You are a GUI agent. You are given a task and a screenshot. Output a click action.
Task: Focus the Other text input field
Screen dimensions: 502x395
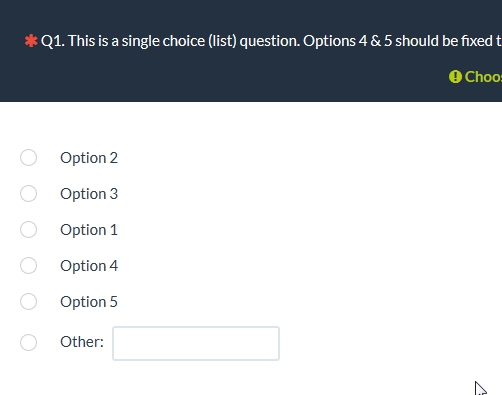[x=196, y=343]
